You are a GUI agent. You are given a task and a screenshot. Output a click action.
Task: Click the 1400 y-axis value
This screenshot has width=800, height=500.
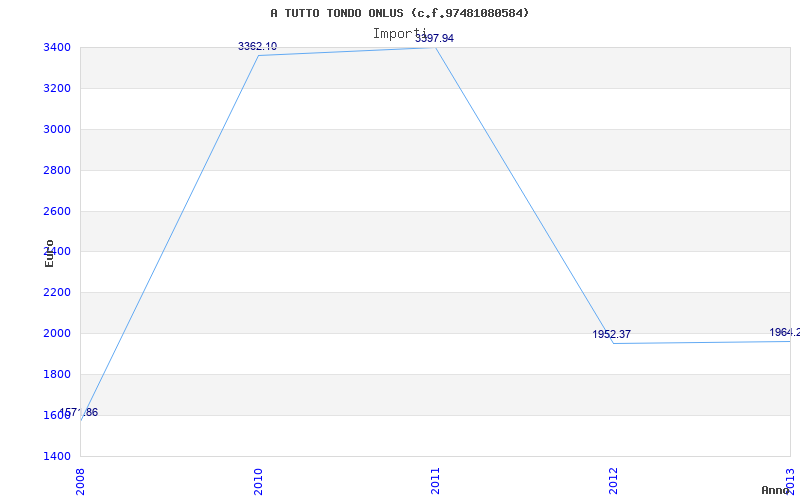[57, 456]
